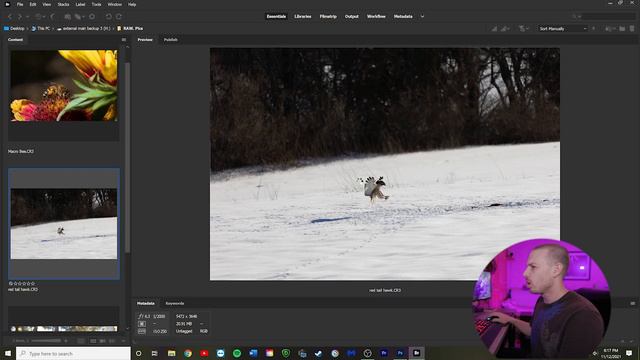The image size is (640, 360).
Task: Open the Window menu
Action: [x=115, y=4]
